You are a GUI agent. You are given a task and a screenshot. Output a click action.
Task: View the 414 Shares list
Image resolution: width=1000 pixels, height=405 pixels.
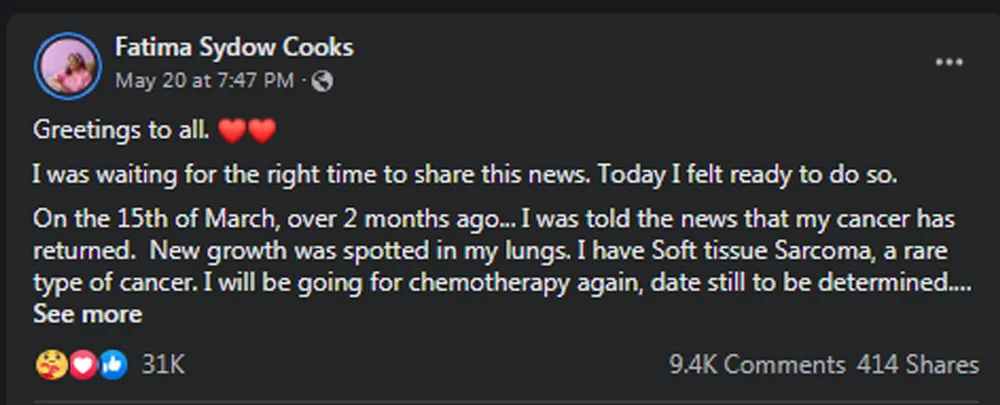(x=917, y=365)
